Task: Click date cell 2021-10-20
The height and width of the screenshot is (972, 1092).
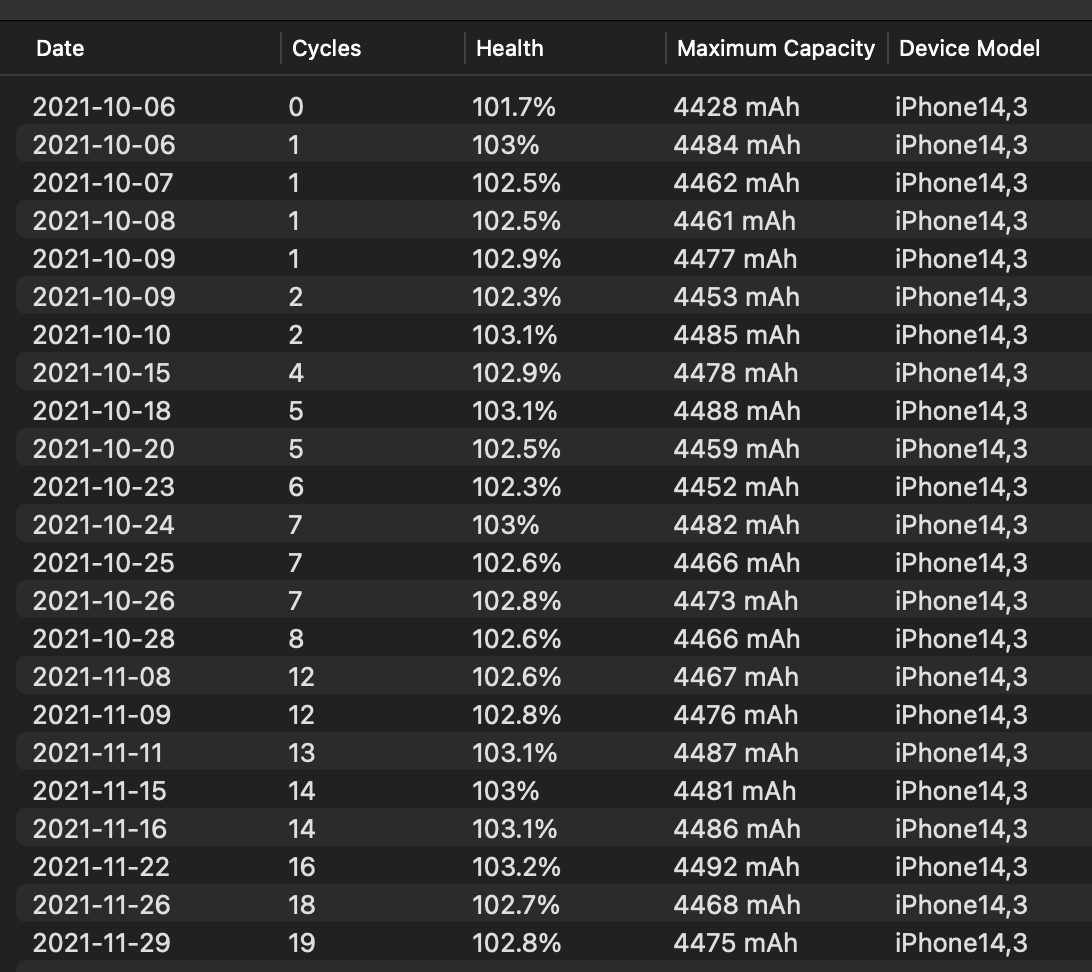Action: [x=104, y=448]
